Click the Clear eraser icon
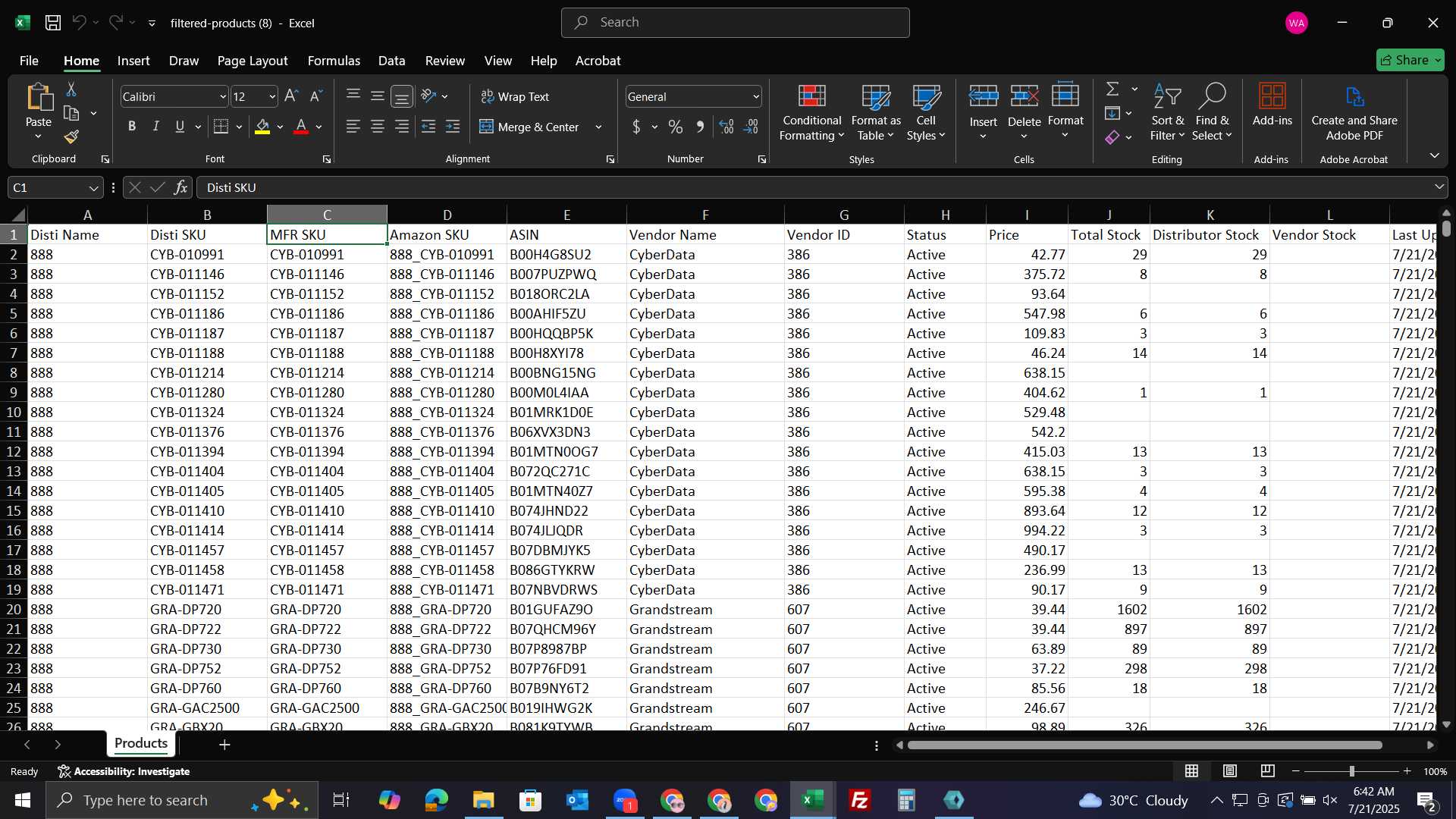Screen dimensions: 1456x819 (1112, 137)
